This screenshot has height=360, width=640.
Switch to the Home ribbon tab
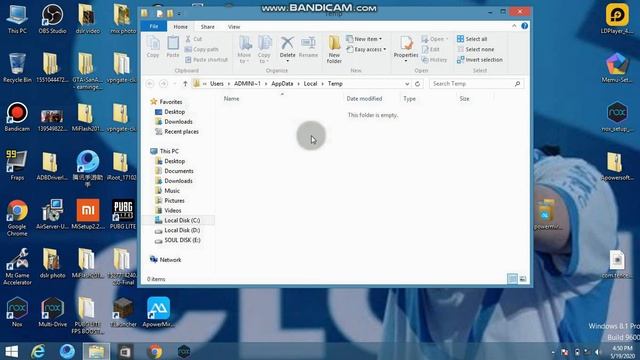(x=180, y=27)
